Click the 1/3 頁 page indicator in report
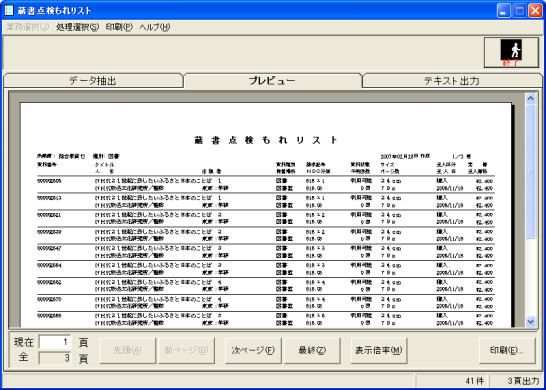546x390 pixels. 460,156
